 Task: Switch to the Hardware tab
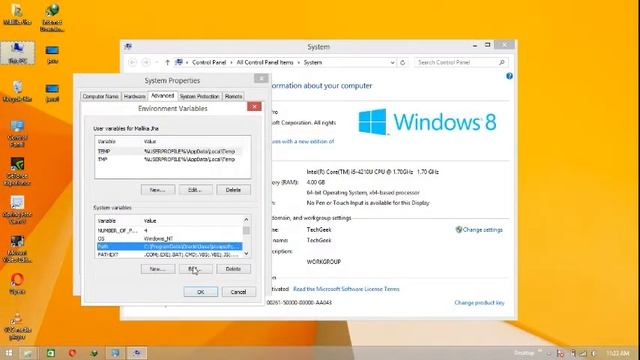click(134, 96)
